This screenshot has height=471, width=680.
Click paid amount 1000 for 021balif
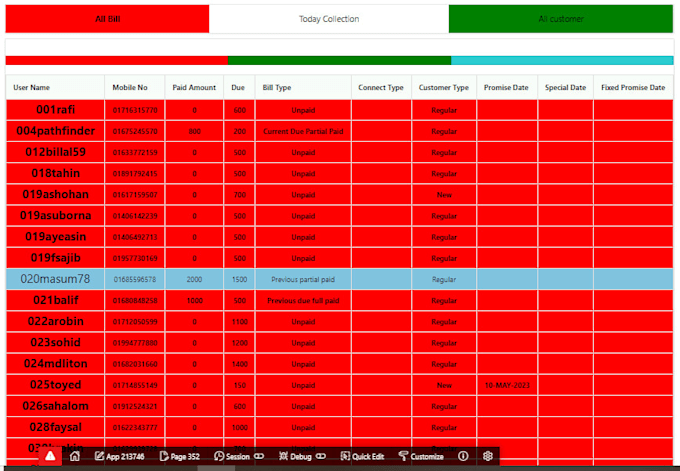coord(194,301)
